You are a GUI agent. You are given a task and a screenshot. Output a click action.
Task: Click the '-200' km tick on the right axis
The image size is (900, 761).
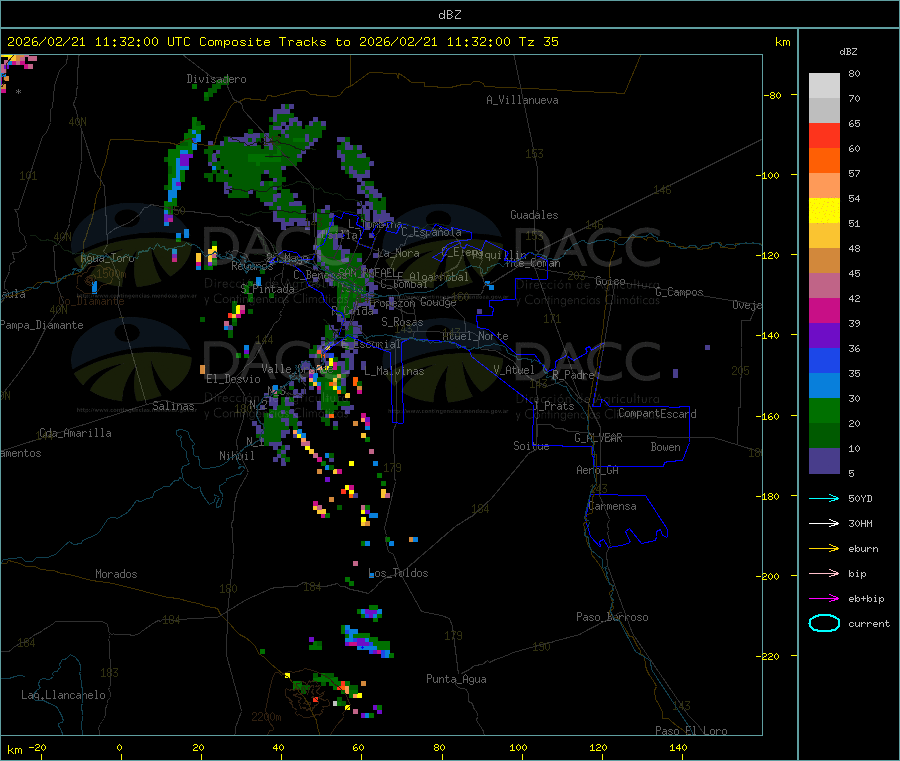770,576
